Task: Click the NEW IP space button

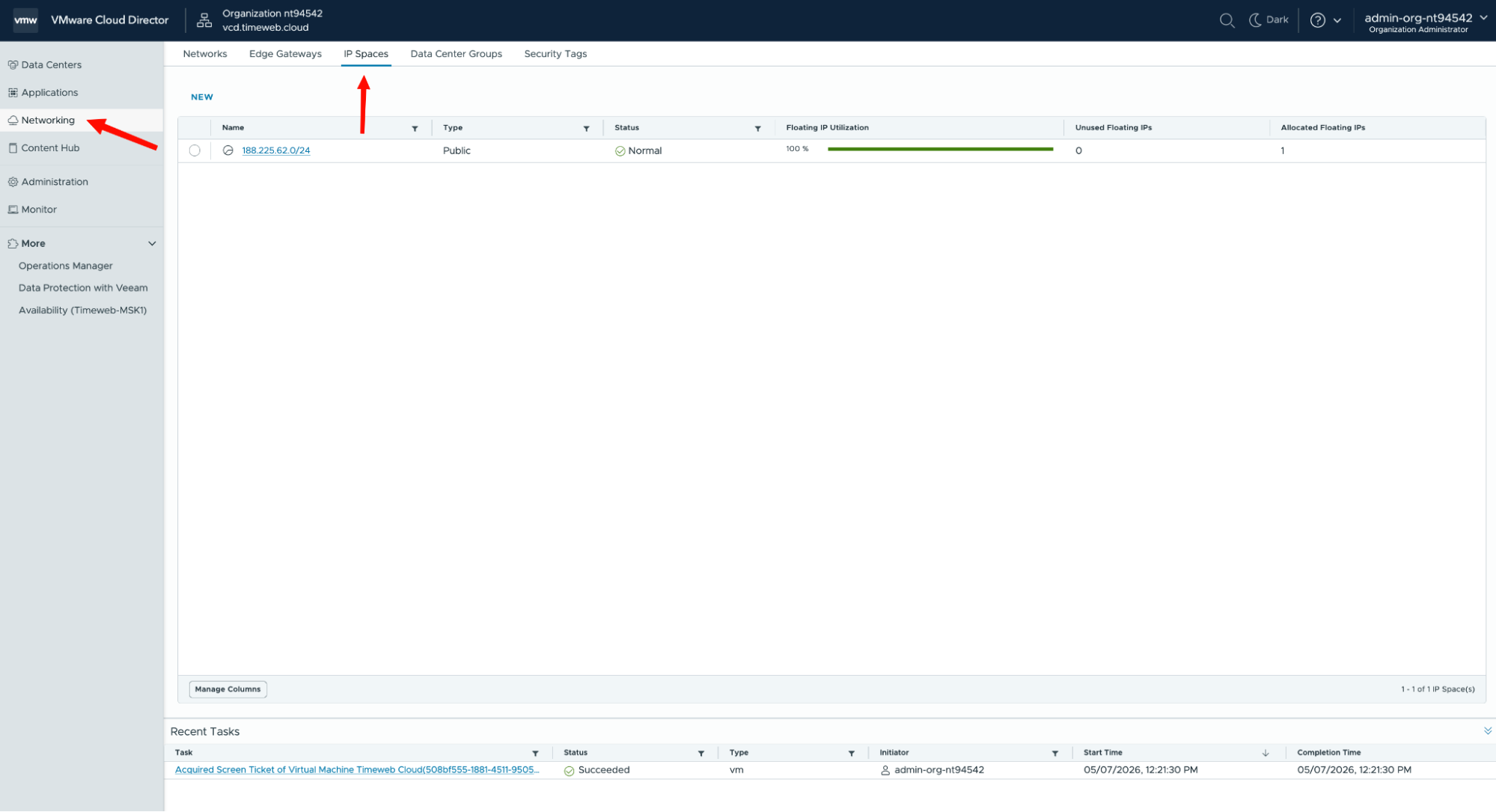Action: (x=202, y=97)
